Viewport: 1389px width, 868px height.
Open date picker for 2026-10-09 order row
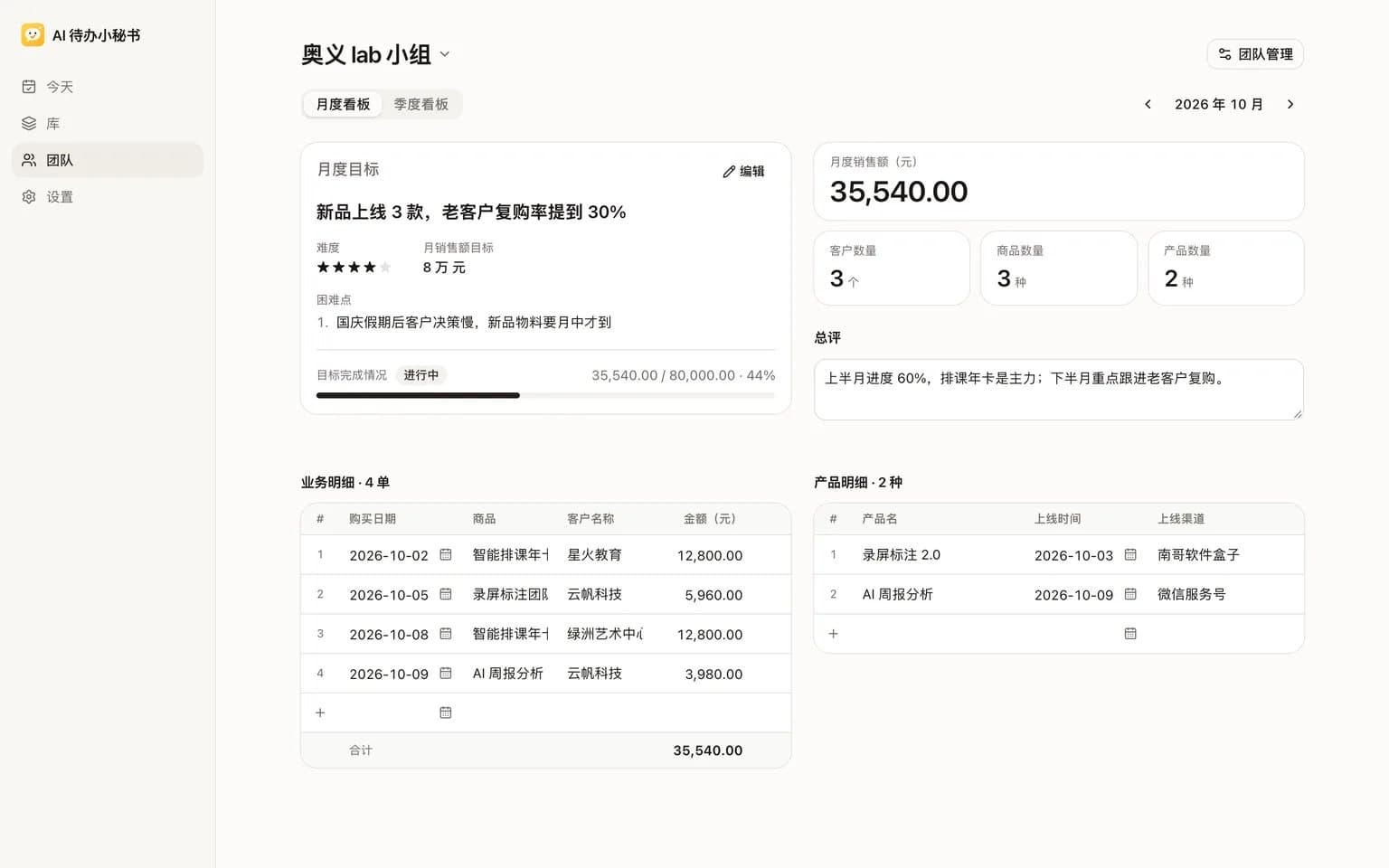446,674
